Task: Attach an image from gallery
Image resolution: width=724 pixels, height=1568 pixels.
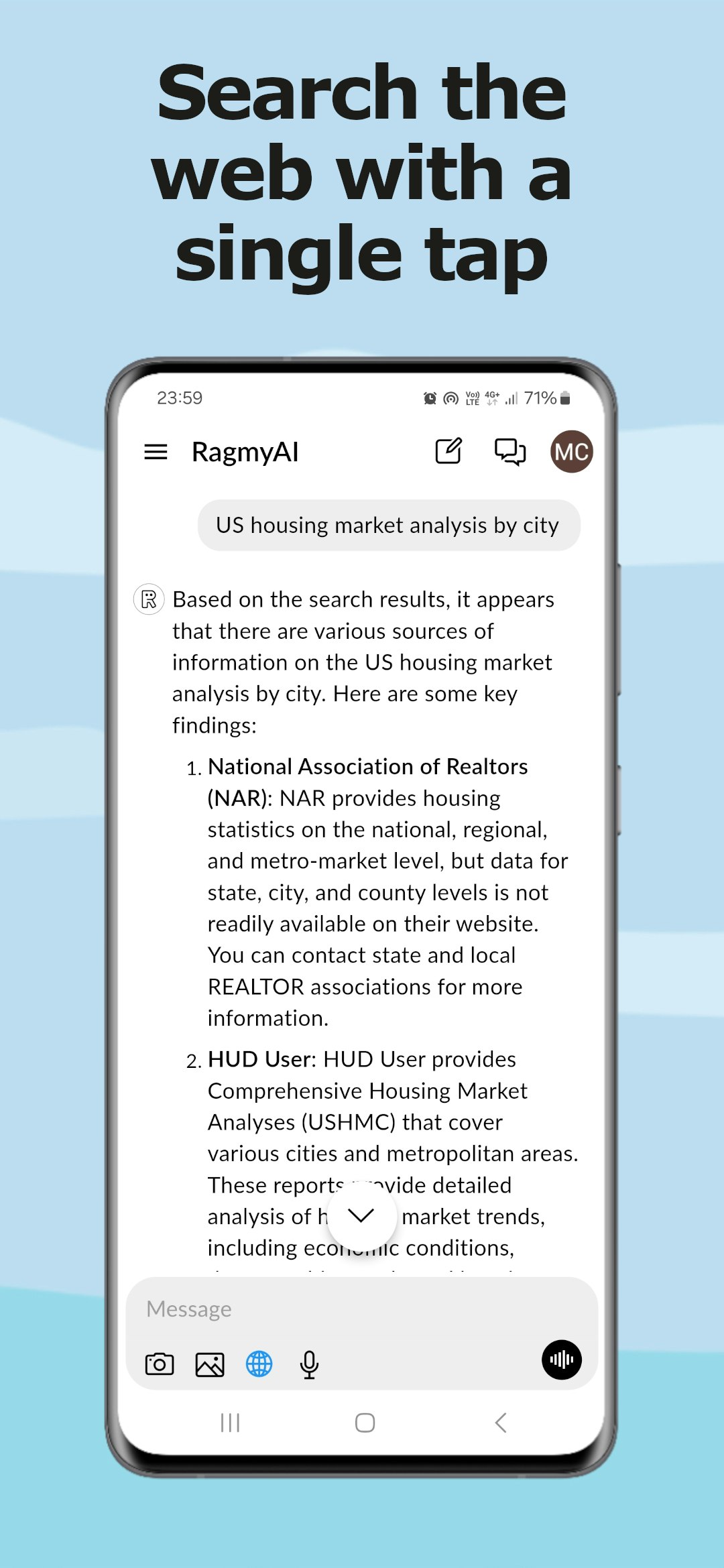Action: click(x=210, y=1364)
